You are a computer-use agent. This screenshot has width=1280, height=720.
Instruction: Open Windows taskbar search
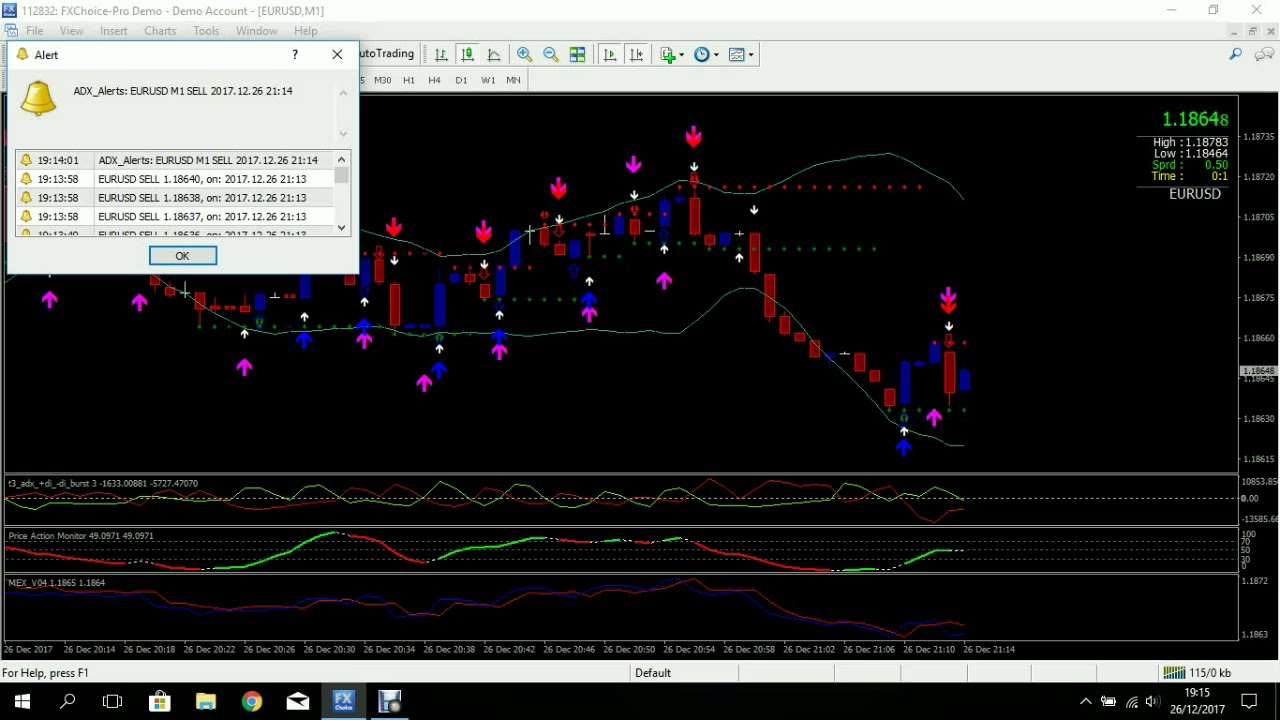(68, 701)
